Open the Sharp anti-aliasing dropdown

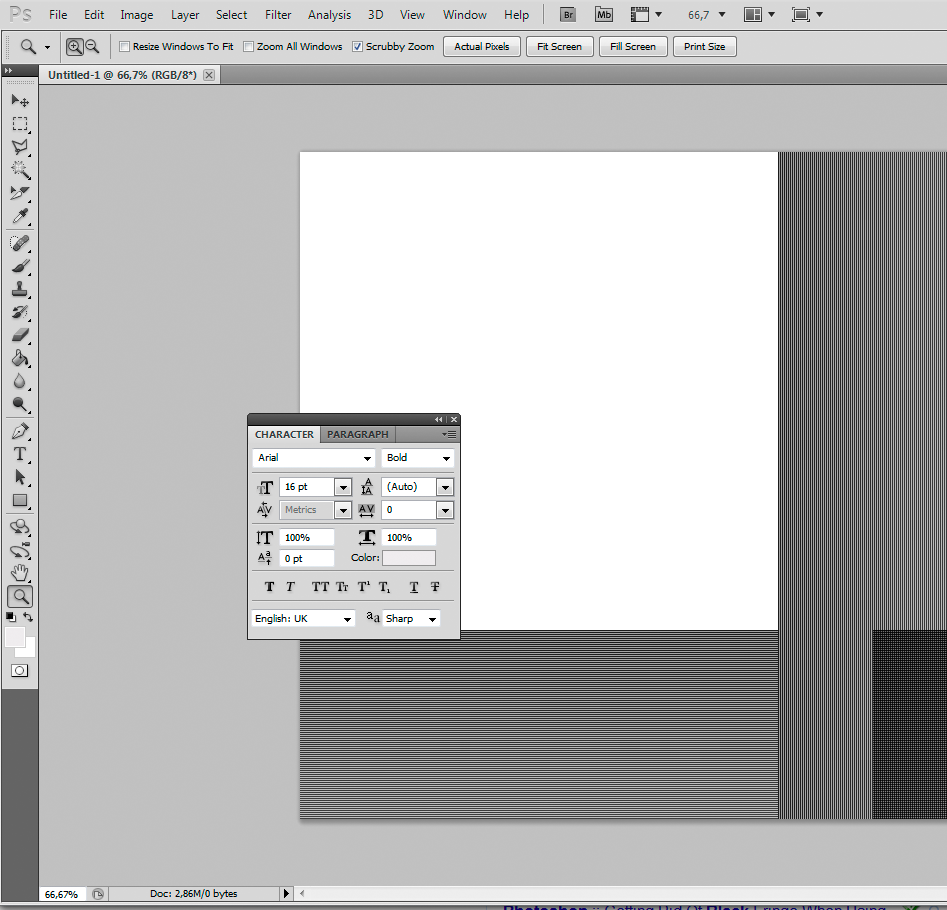(432, 619)
